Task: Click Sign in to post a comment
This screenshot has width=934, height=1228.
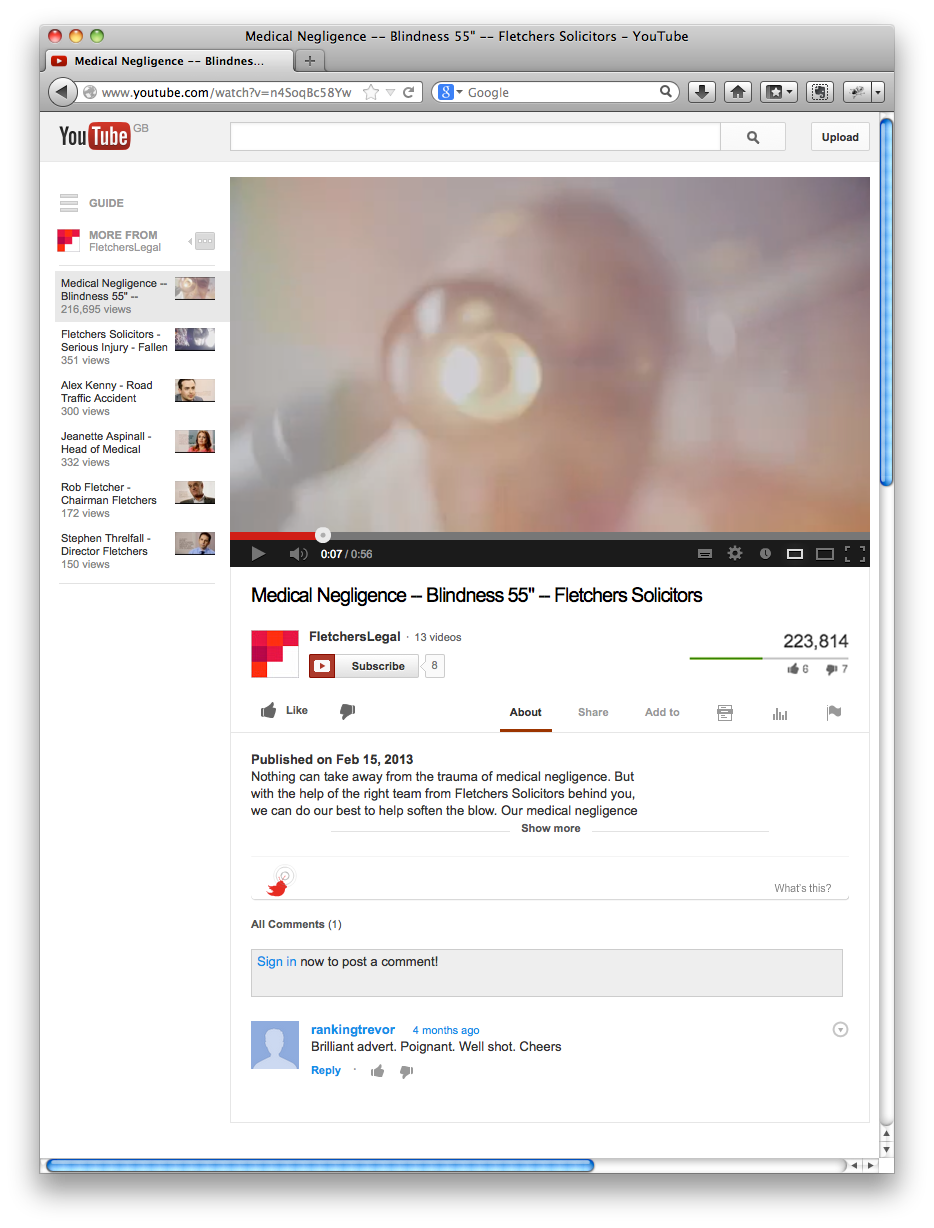Action: (277, 962)
